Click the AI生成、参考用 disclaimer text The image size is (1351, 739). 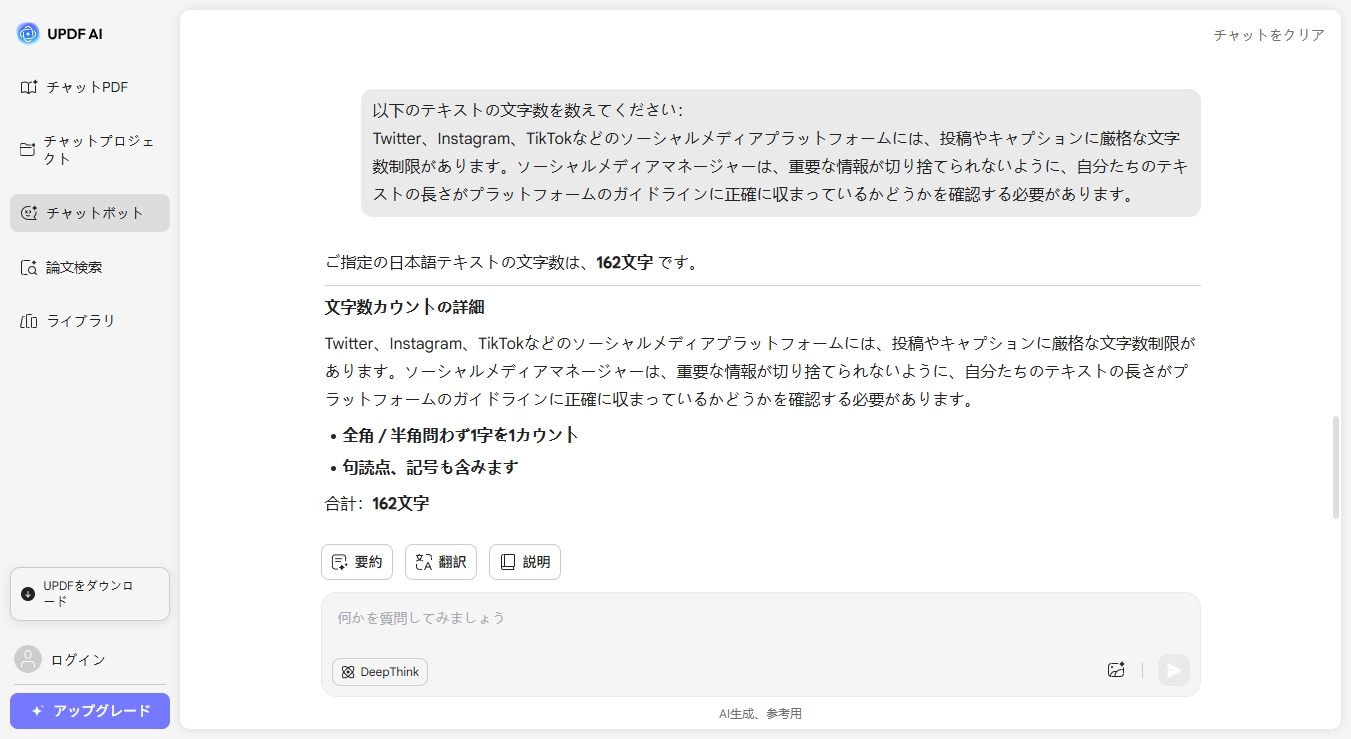(760, 714)
